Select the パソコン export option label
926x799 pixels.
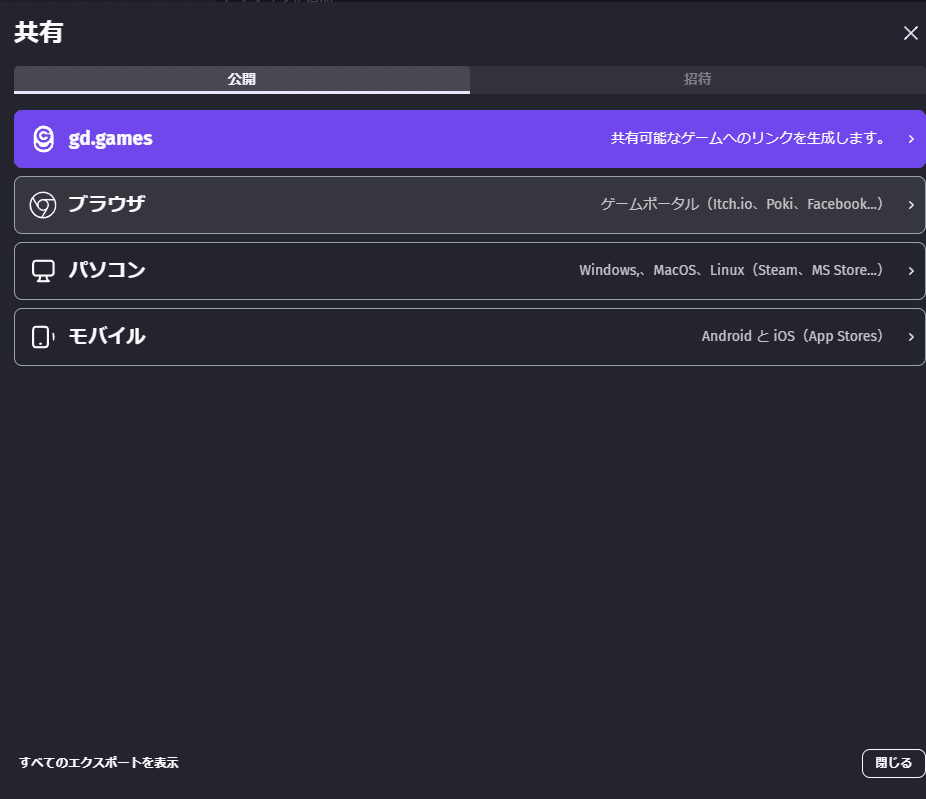point(107,270)
